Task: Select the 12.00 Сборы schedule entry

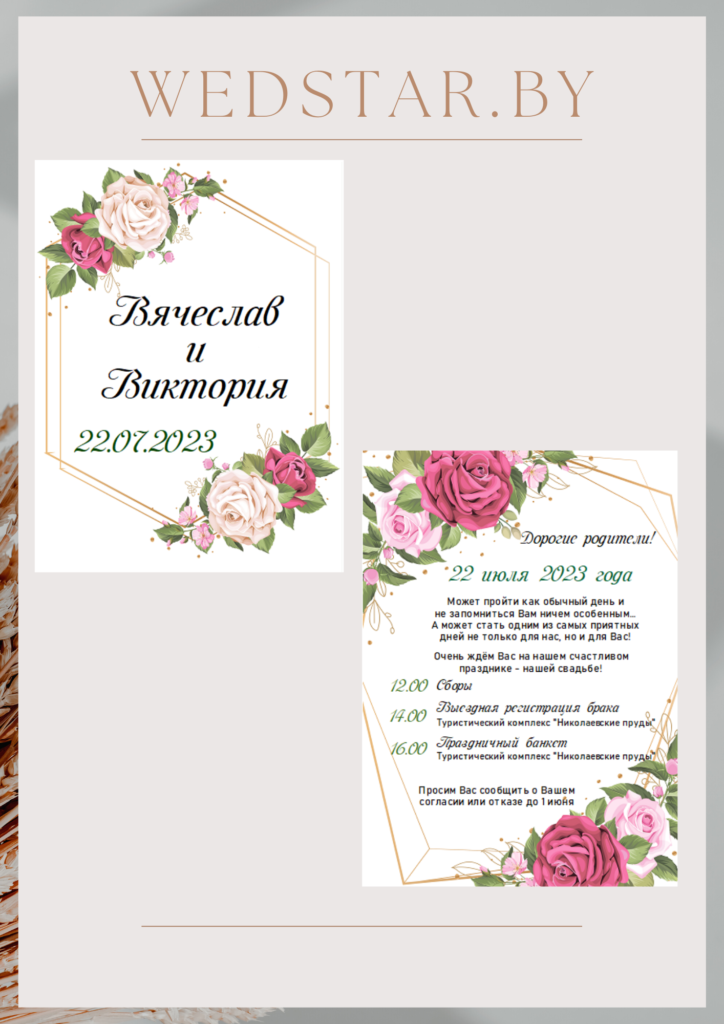Action: 432,686
